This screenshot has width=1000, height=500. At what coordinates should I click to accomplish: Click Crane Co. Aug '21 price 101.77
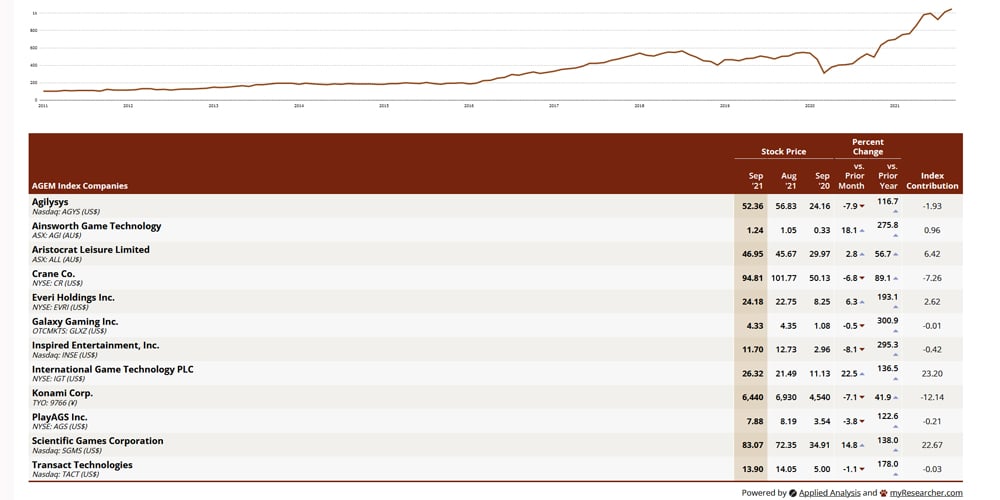pos(784,278)
